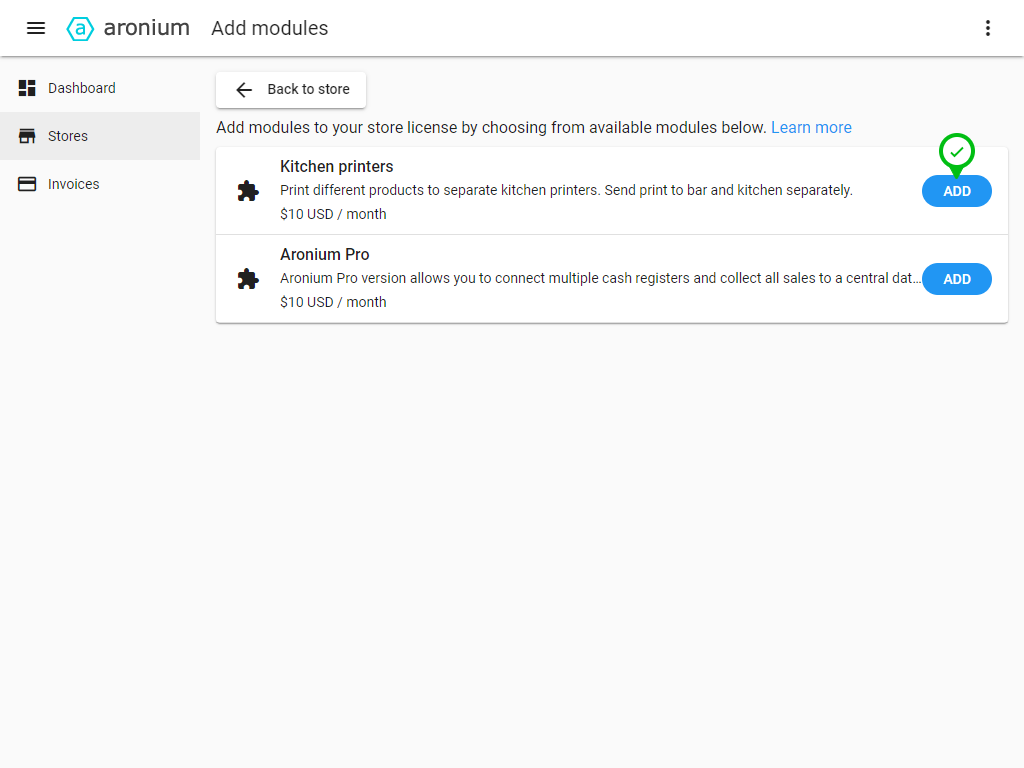
Task: Open Invoices from the sidebar
Action: (x=74, y=184)
